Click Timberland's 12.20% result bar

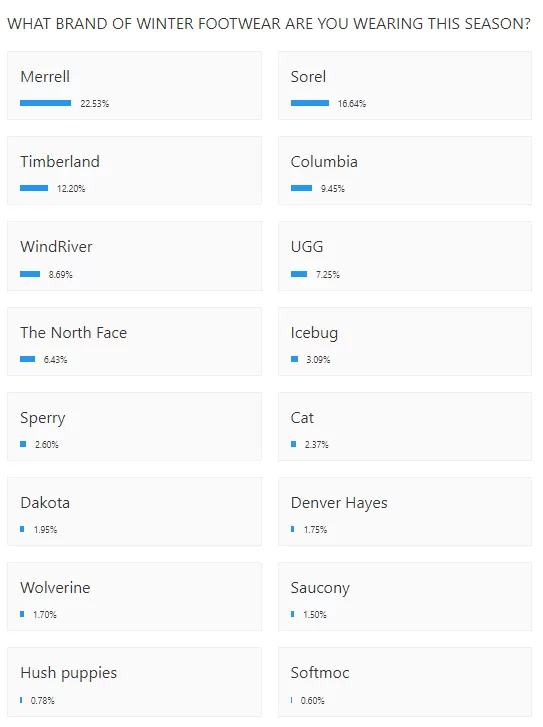34,188
